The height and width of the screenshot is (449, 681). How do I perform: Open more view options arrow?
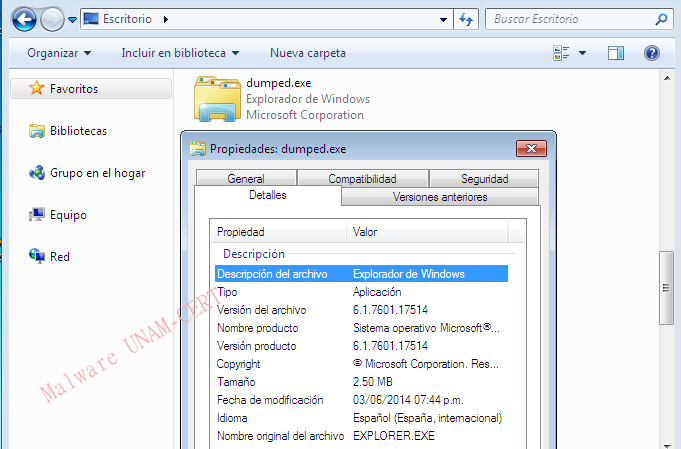pos(582,53)
